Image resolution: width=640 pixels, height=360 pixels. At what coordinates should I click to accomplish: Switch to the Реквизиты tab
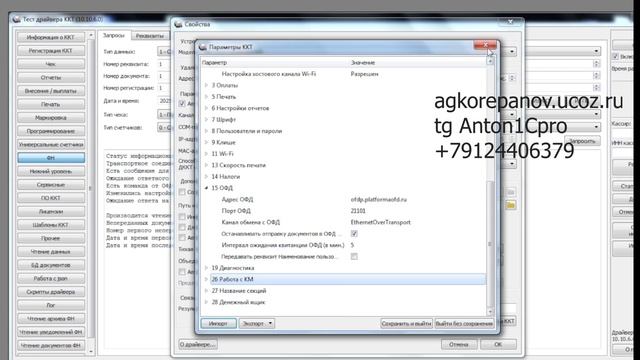(x=149, y=36)
